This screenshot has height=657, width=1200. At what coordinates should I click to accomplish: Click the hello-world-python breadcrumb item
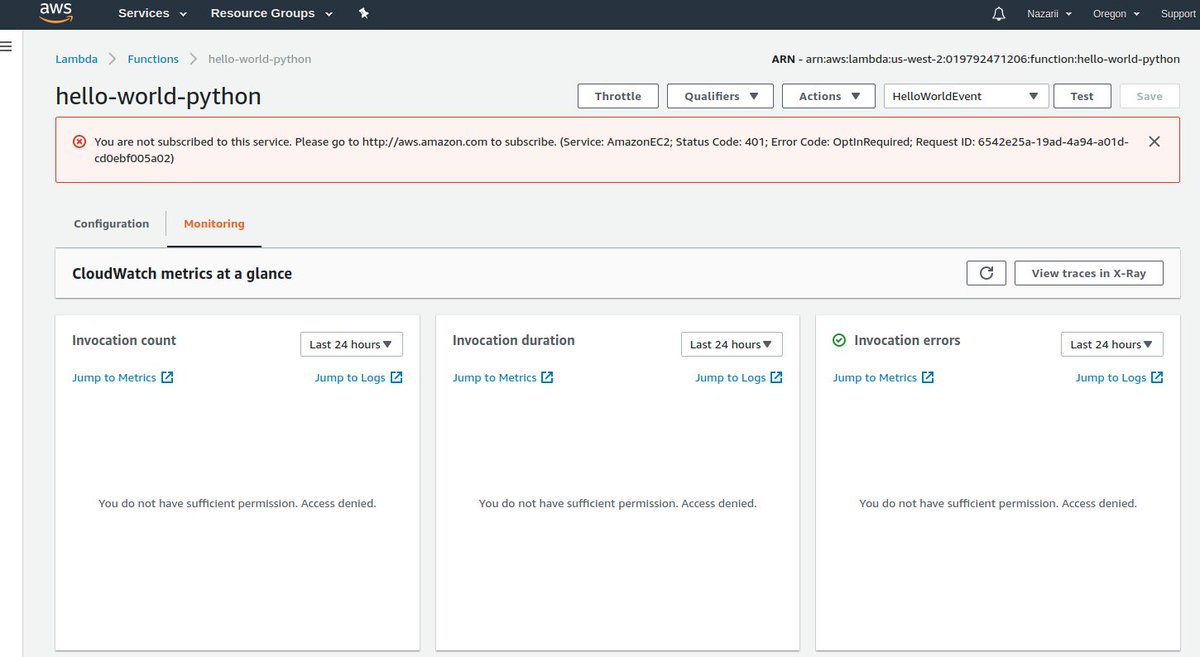tap(260, 59)
